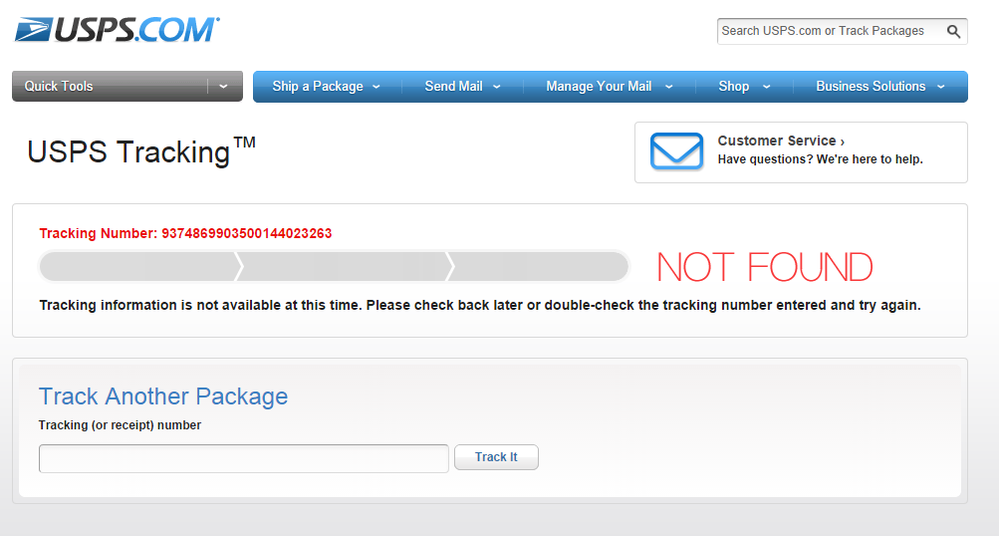Click the Track It button
Viewport: 999px width, 536px height.
(x=496, y=457)
